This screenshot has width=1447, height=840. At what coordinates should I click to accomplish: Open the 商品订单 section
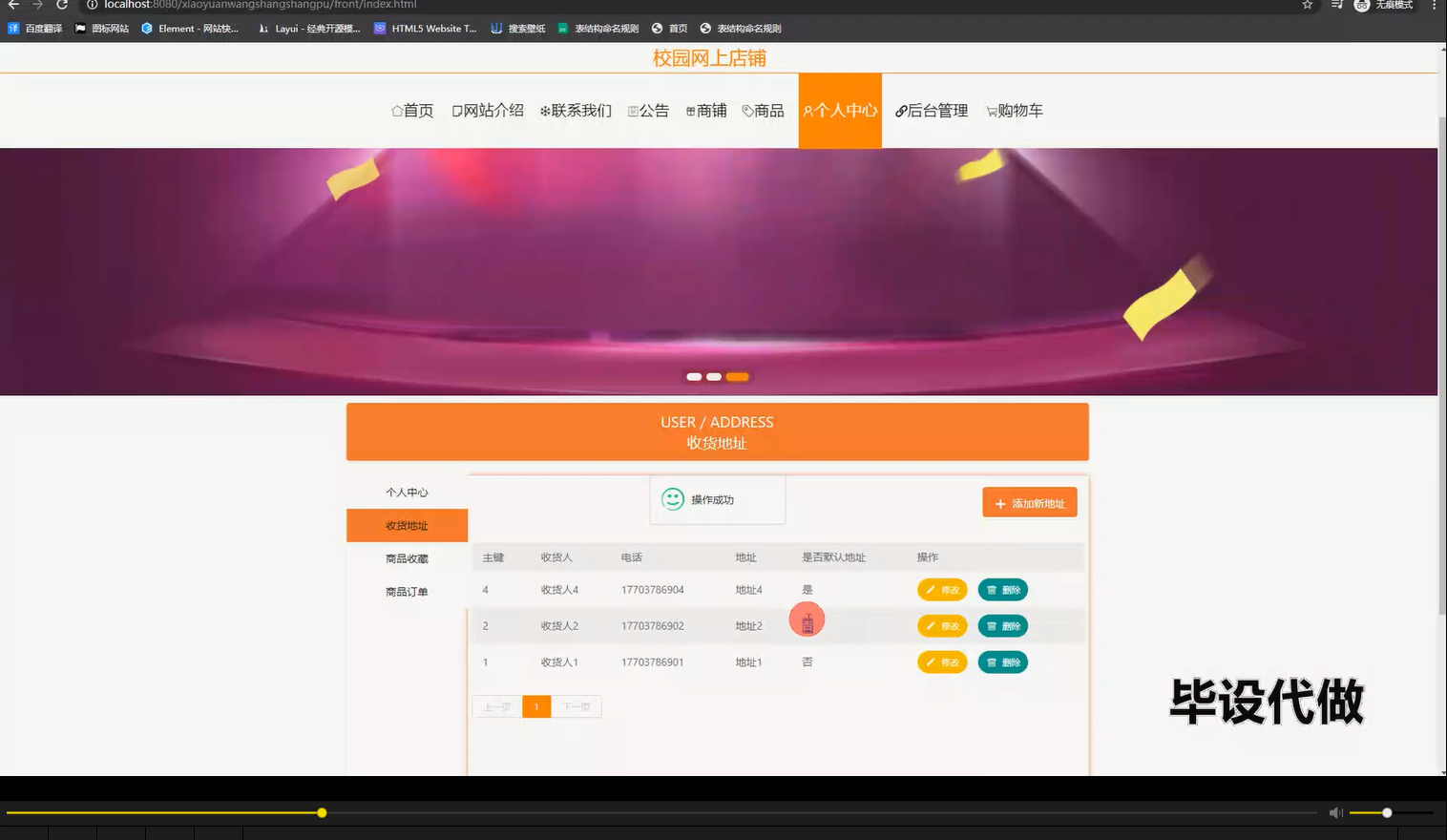point(408,591)
